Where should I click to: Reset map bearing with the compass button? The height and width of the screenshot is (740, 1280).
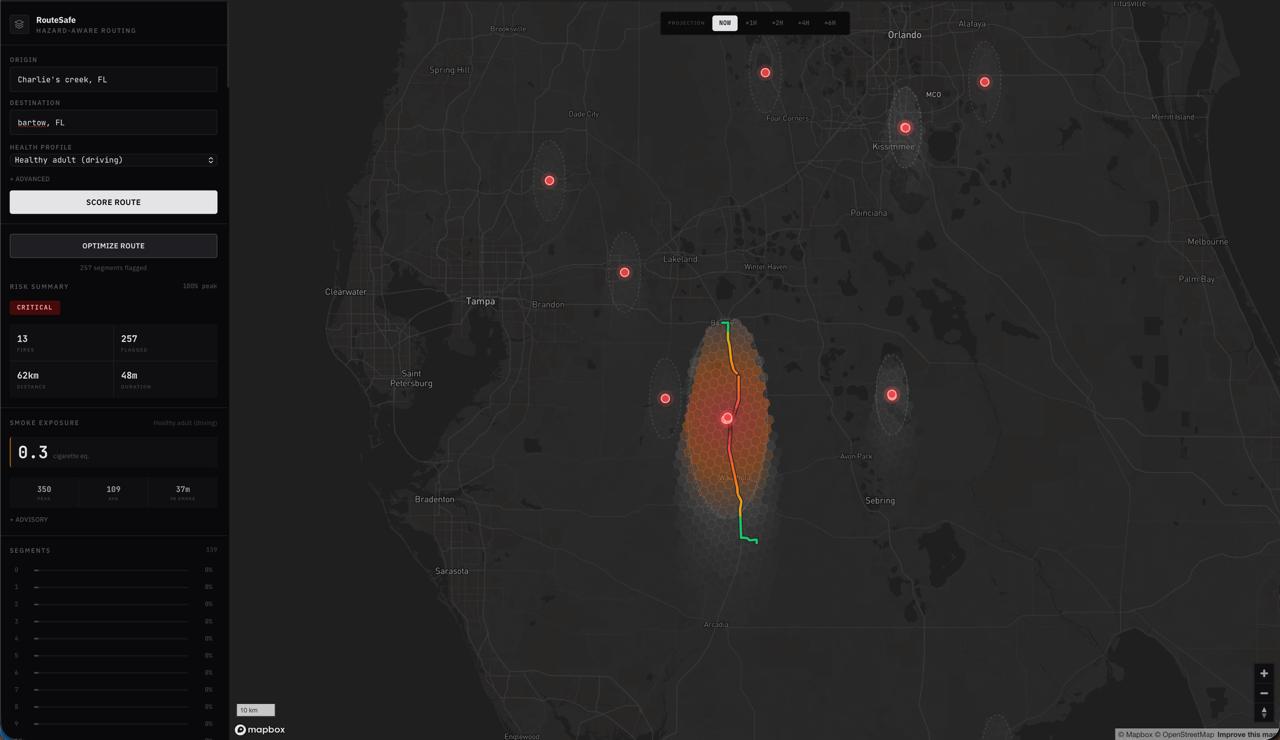(x=1264, y=712)
